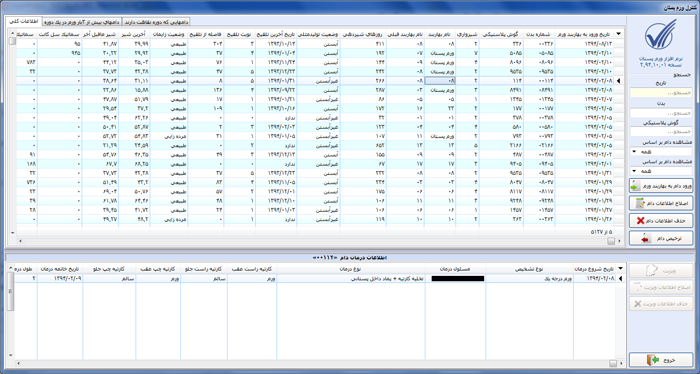Open اصلاح اطلاعات دام to edit animal info

click(x=661, y=203)
